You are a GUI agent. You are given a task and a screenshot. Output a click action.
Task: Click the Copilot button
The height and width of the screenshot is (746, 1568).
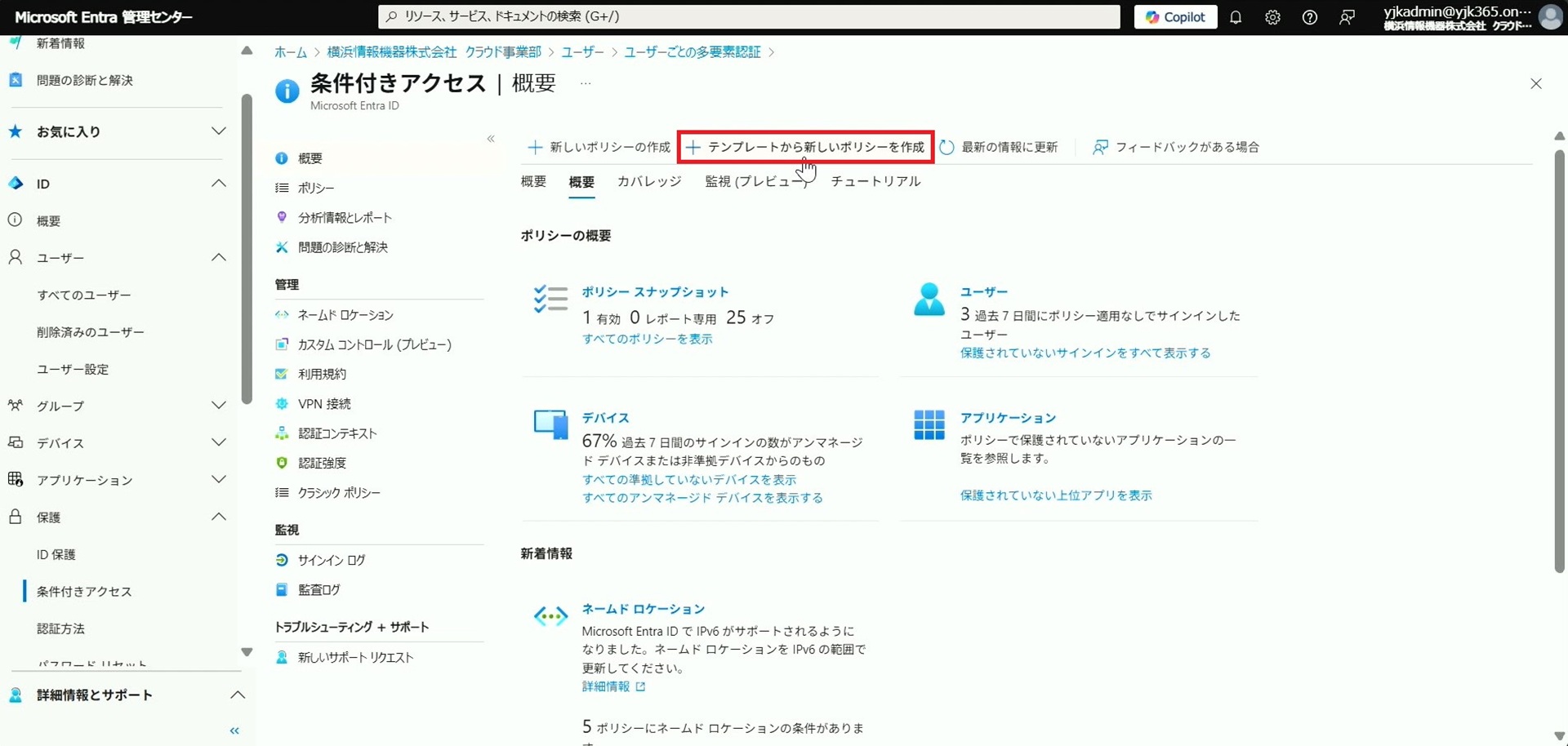[x=1175, y=17]
